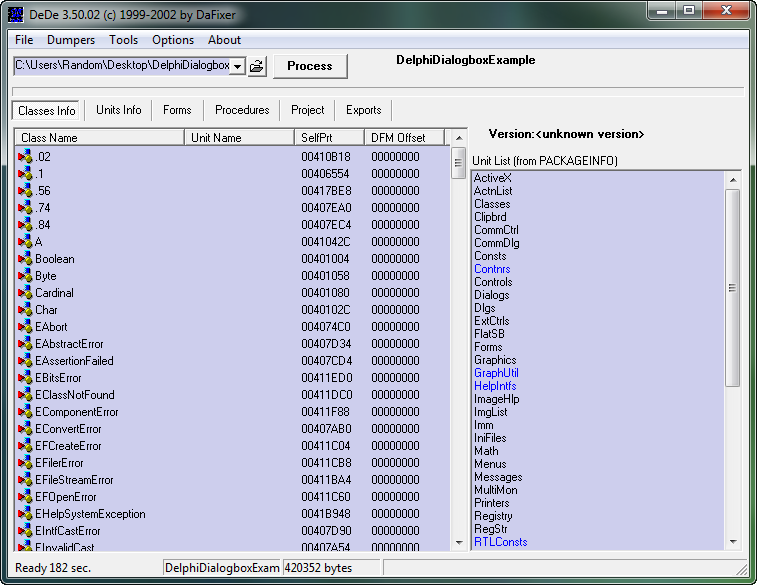757x585 pixels.
Task: Open the file browse folder icon
Action: [257, 66]
